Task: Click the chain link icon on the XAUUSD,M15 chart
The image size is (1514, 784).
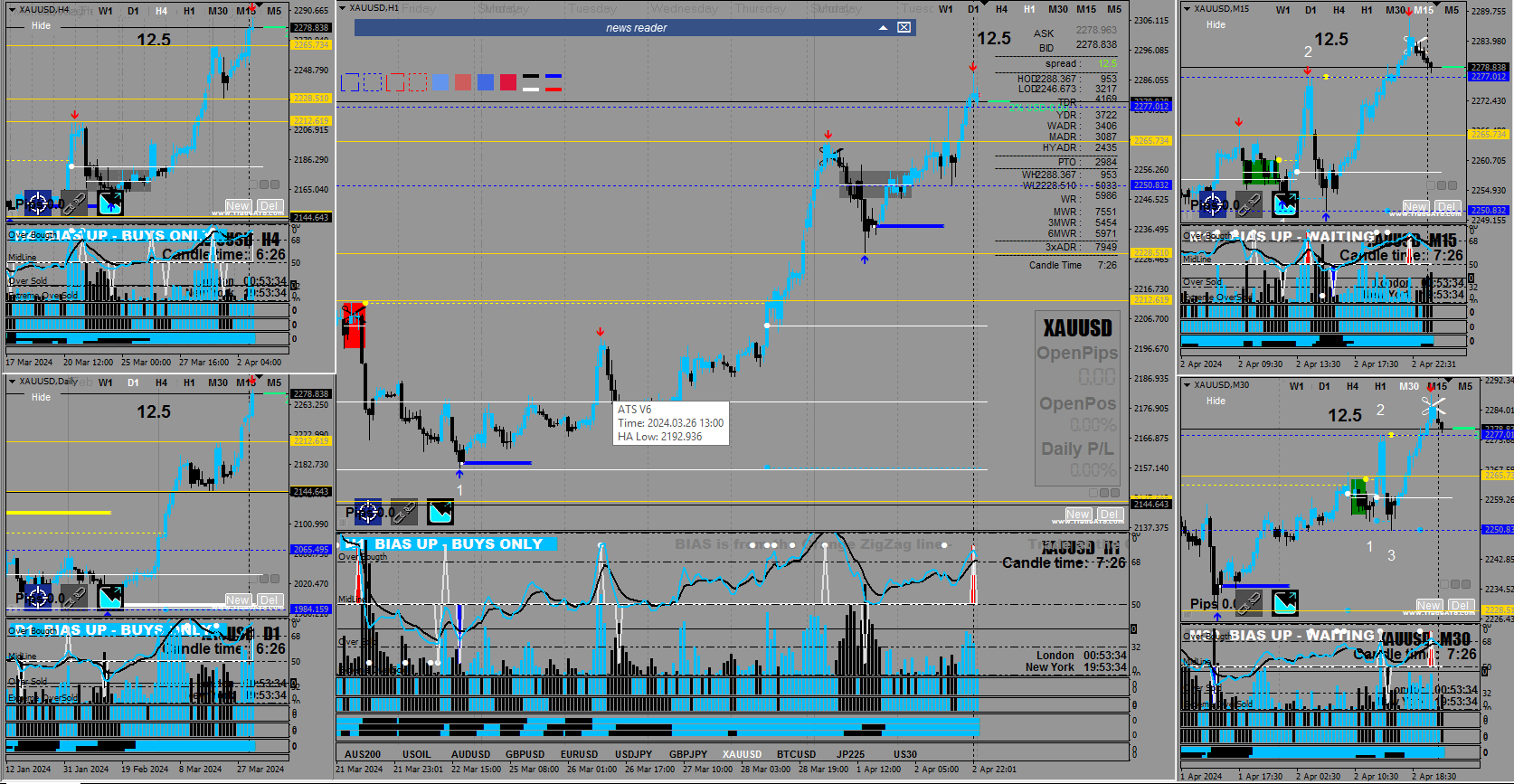Action: click(x=1248, y=203)
